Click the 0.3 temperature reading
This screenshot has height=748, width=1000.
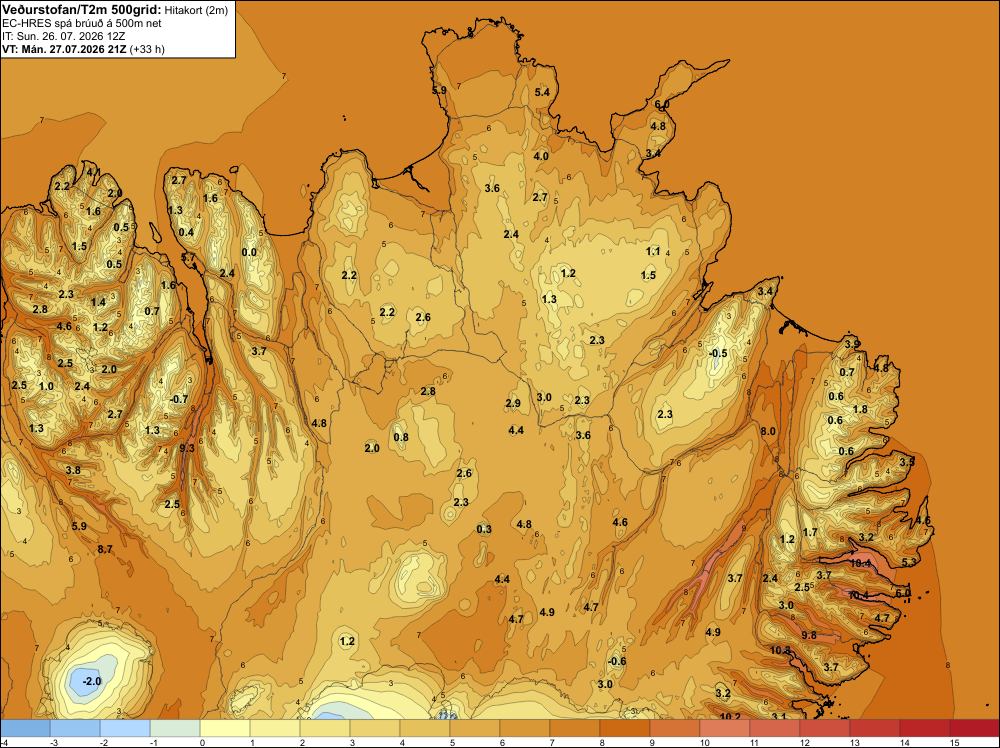click(484, 529)
